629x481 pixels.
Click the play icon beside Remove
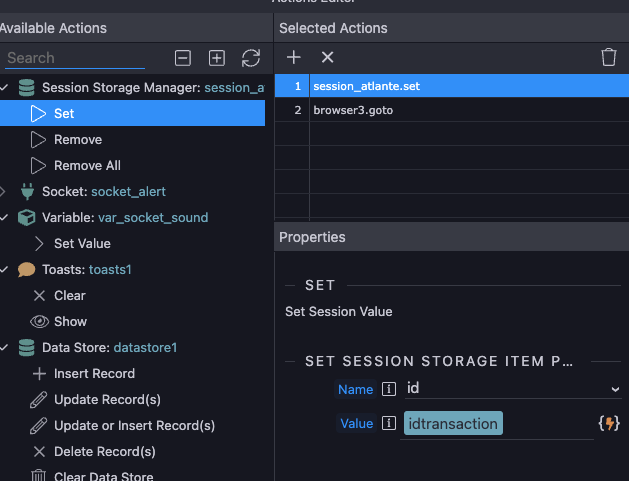38,140
